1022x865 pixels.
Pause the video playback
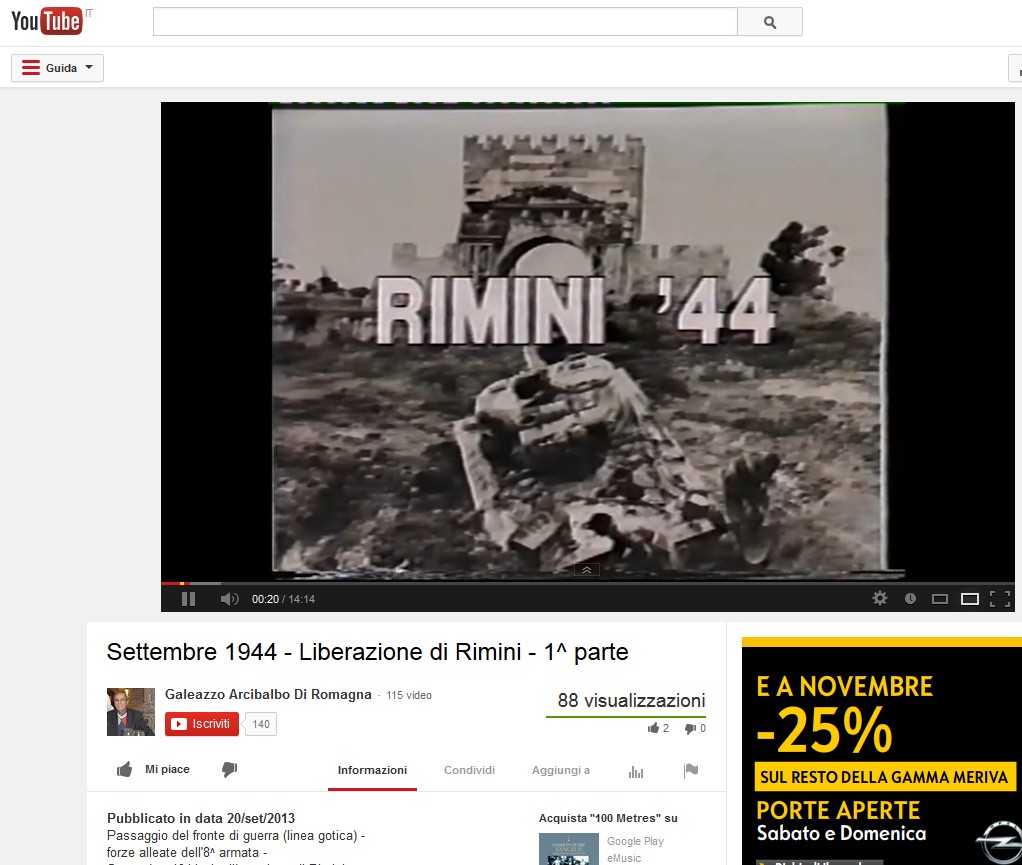(x=188, y=599)
